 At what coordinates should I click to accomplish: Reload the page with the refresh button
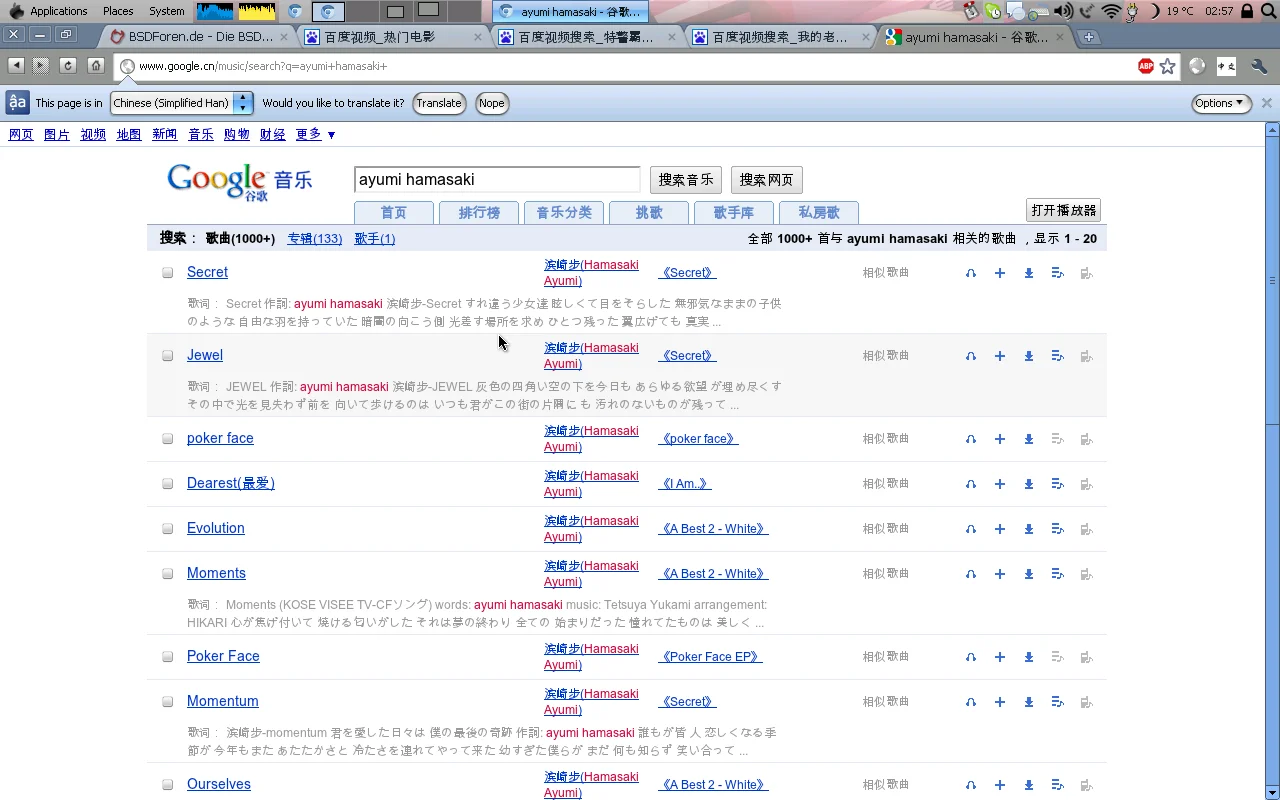pos(68,65)
